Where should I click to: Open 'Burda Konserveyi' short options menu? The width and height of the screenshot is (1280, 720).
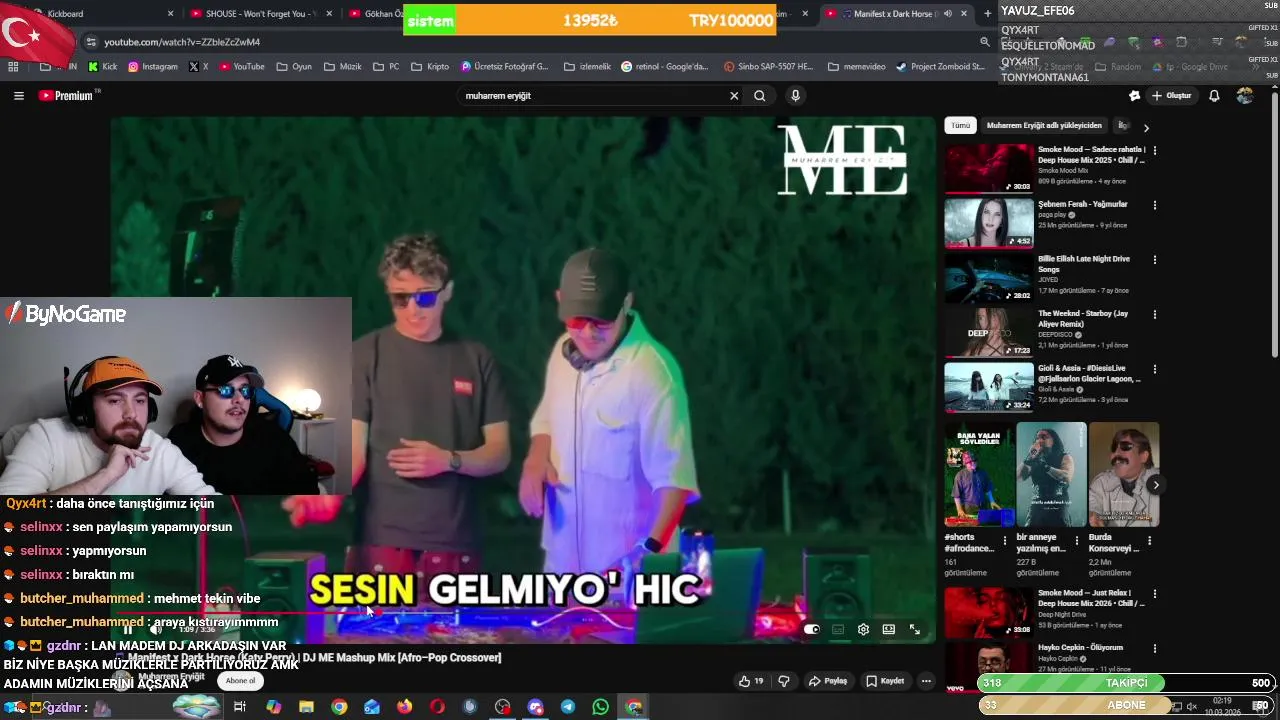click(x=1148, y=540)
